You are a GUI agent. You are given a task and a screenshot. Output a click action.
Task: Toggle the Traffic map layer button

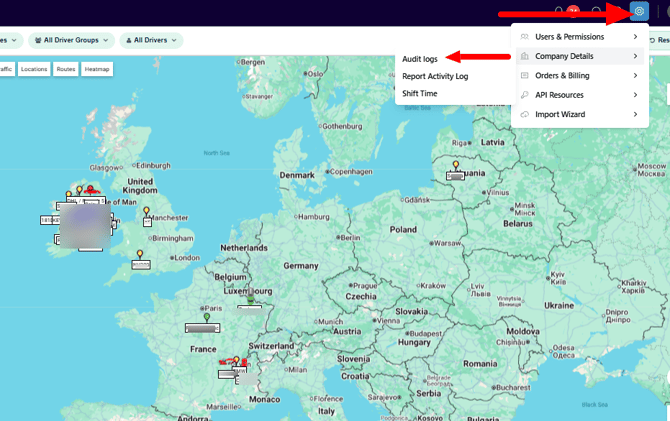click(x=6, y=69)
